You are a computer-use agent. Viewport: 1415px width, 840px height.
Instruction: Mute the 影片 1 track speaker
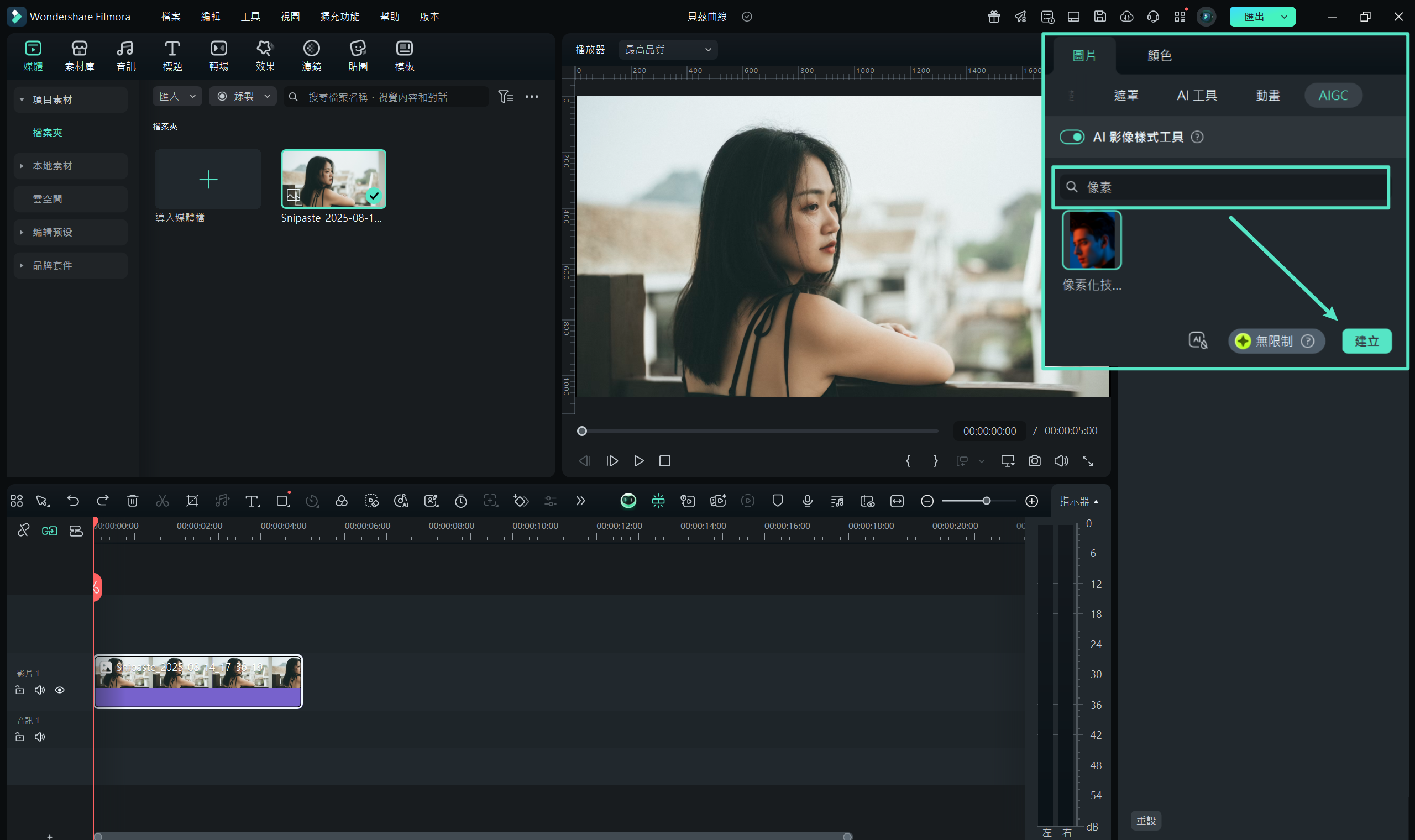40,690
